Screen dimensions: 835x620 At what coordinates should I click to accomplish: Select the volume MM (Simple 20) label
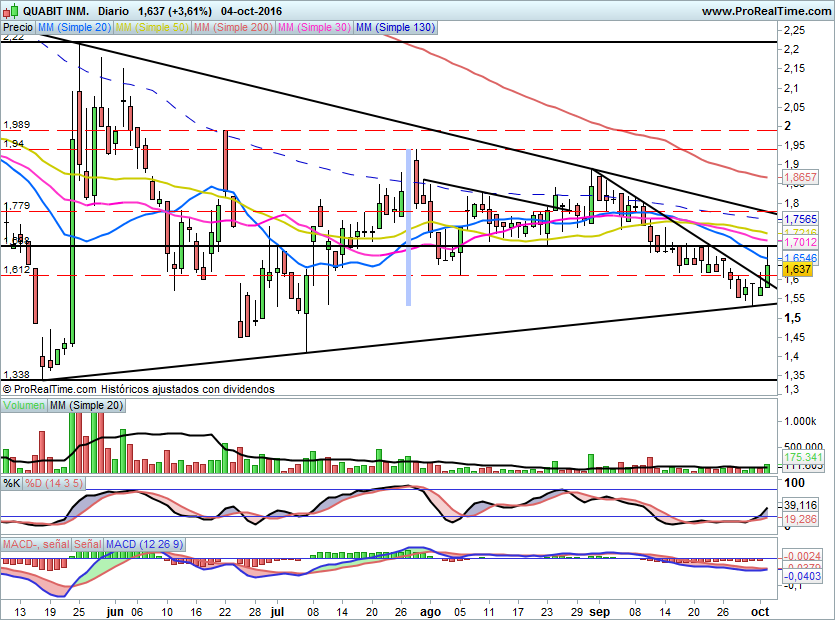88,405
